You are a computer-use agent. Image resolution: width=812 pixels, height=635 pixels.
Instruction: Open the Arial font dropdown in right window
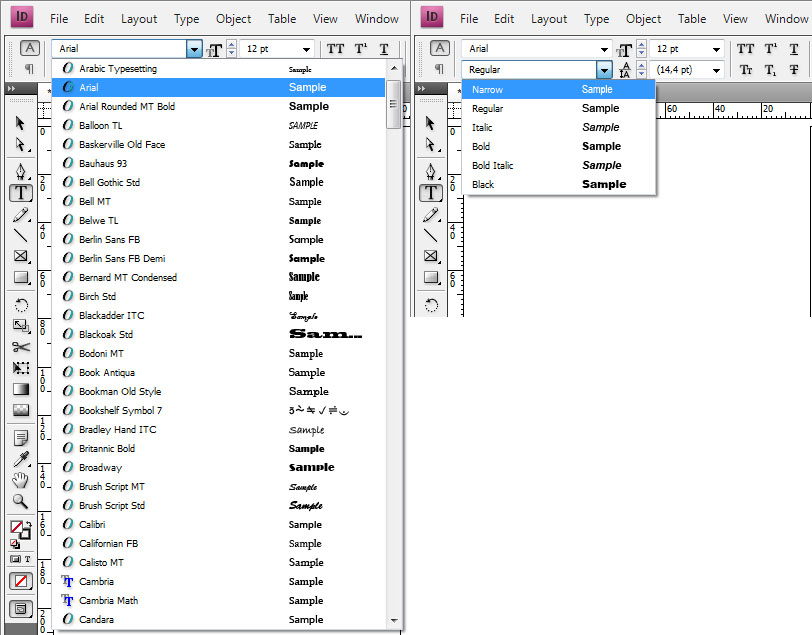point(604,49)
